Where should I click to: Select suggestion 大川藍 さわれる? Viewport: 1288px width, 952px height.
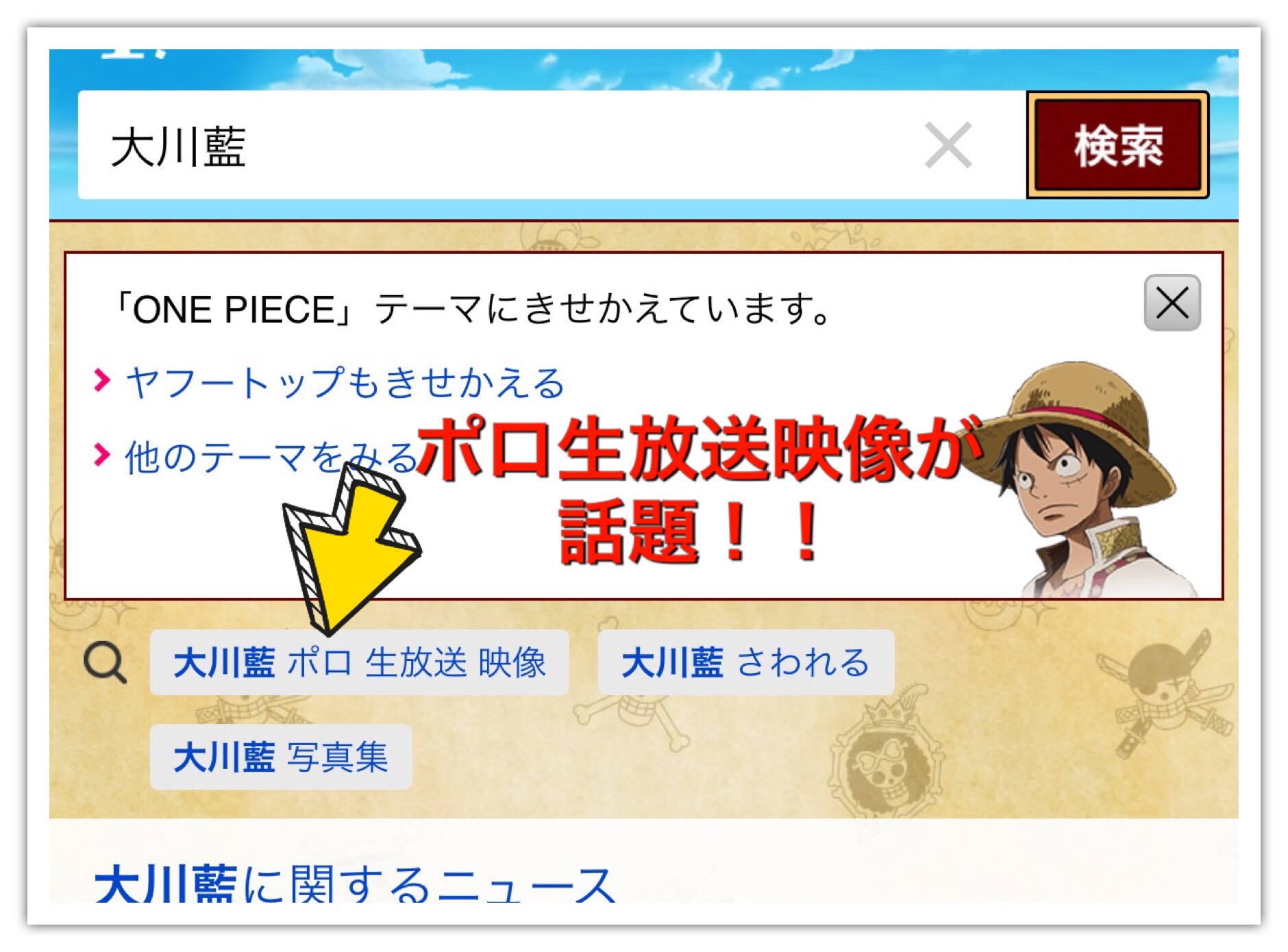[x=746, y=662]
